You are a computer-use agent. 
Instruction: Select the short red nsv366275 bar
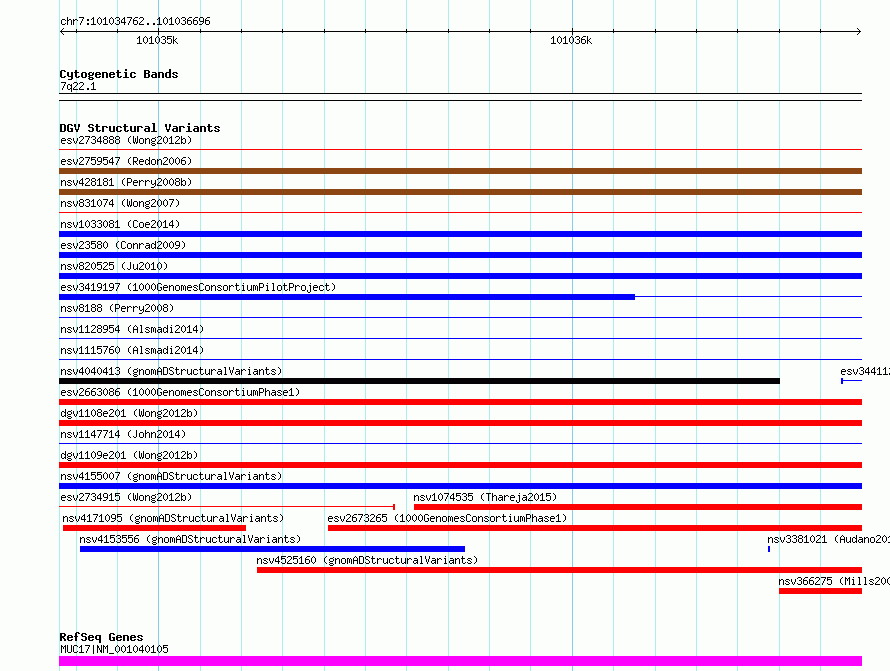click(821, 591)
